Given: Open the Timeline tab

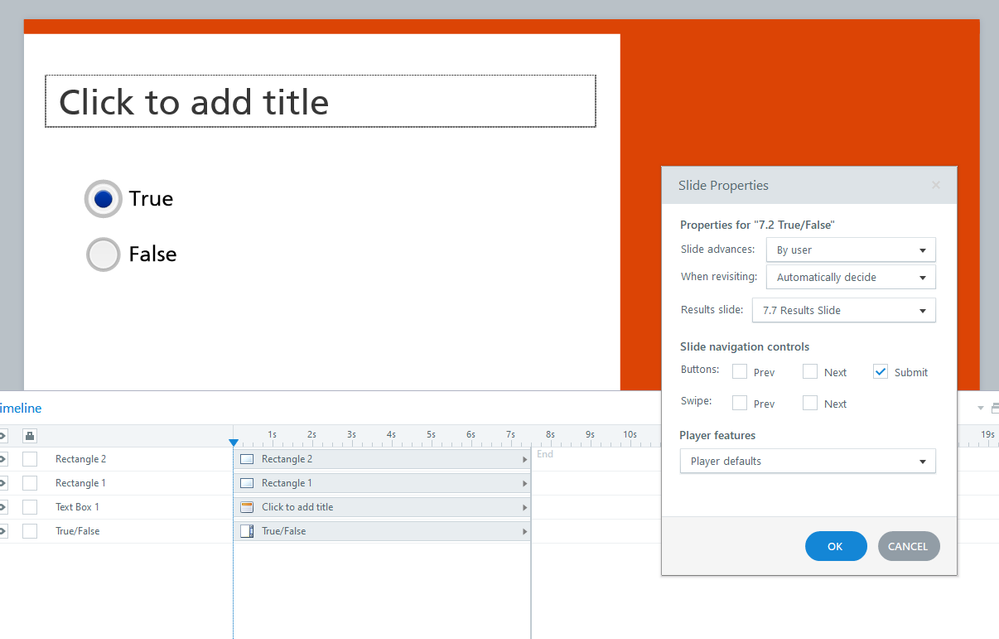Looking at the screenshot, I should pyautogui.click(x=20, y=408).
